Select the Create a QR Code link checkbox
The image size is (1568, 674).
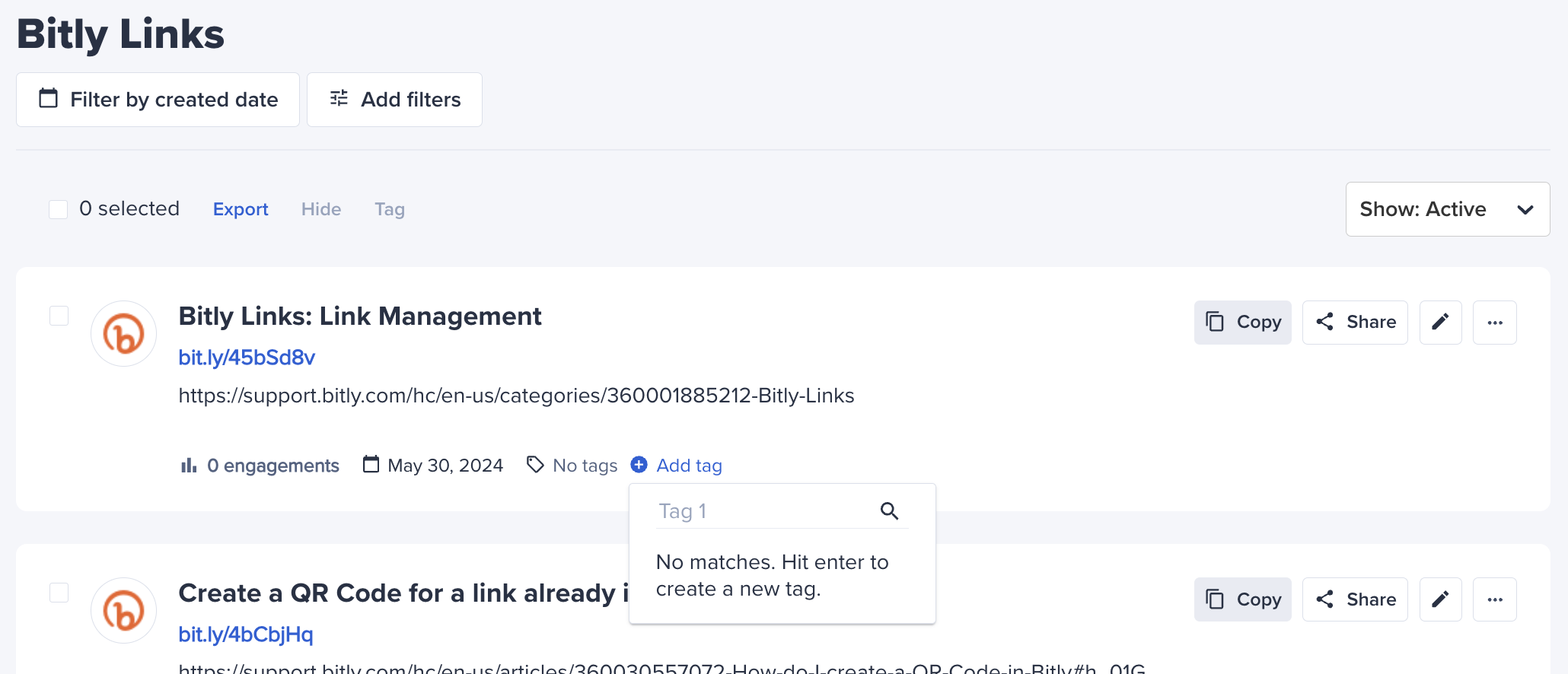point(59,593)
